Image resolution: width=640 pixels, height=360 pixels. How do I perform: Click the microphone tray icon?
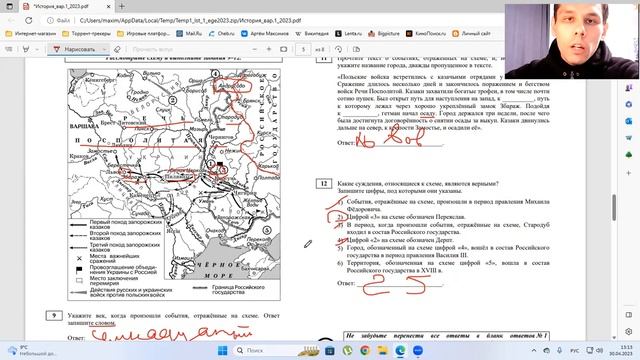pos(560,351)
